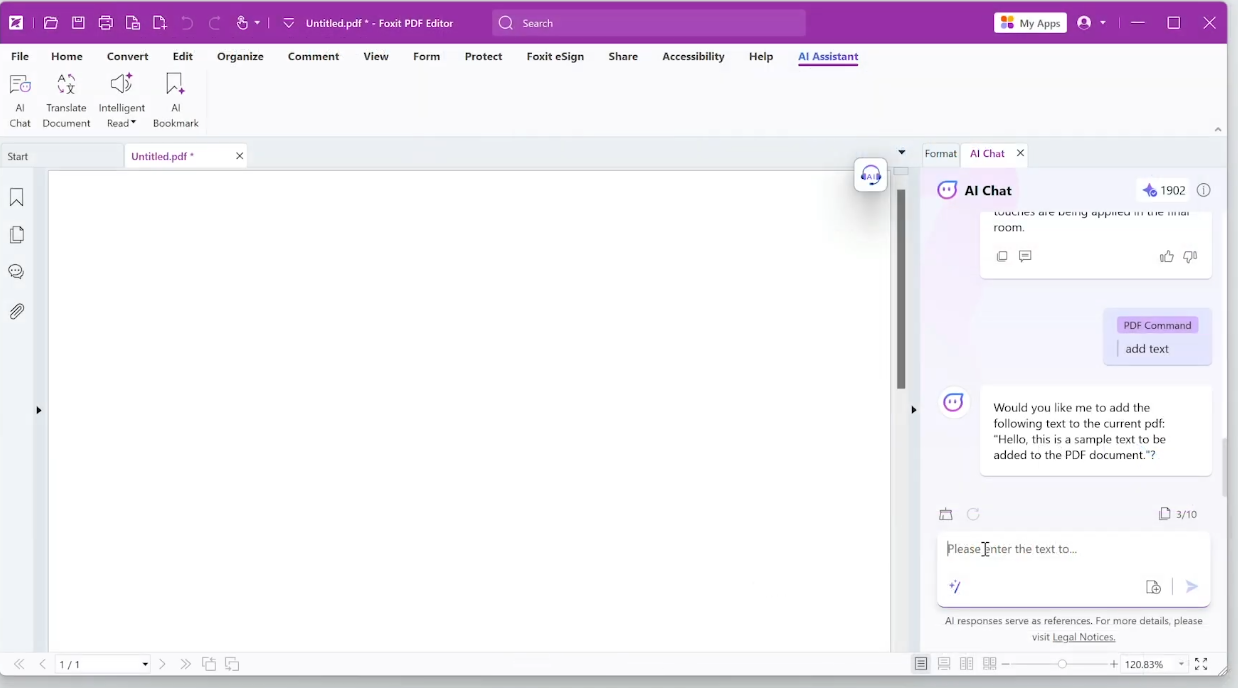Jump to the first page
1238x688 pixels.
(19, 664)
